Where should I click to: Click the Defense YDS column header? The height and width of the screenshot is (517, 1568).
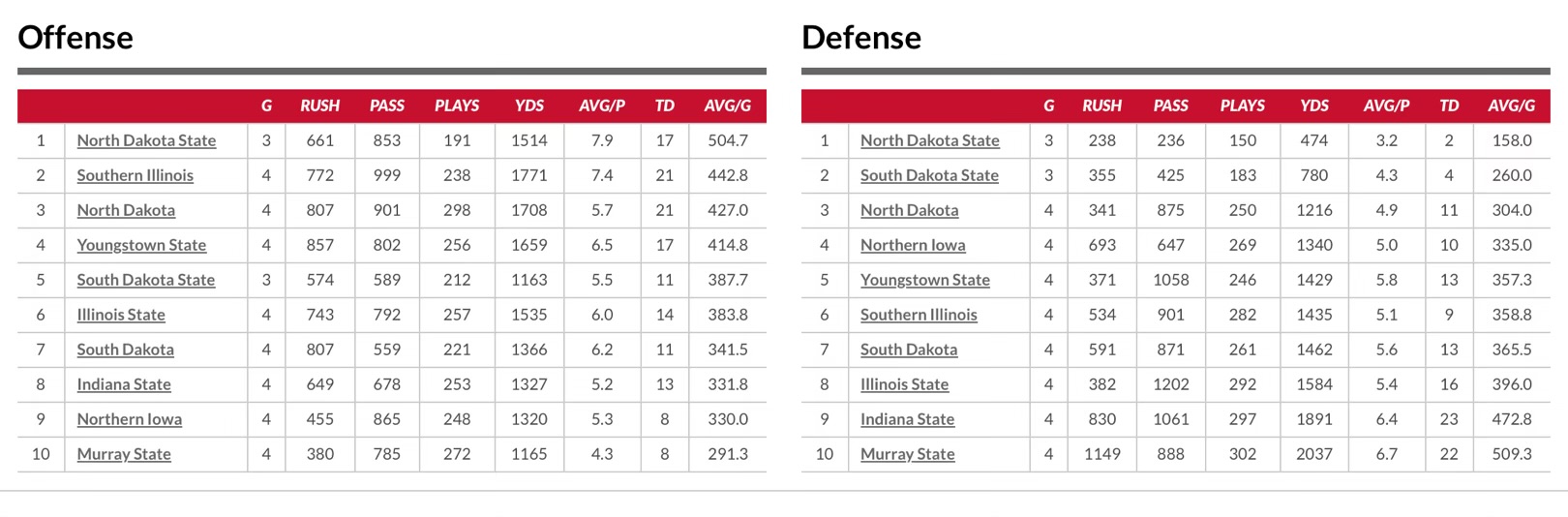(x=1313, y=106)
